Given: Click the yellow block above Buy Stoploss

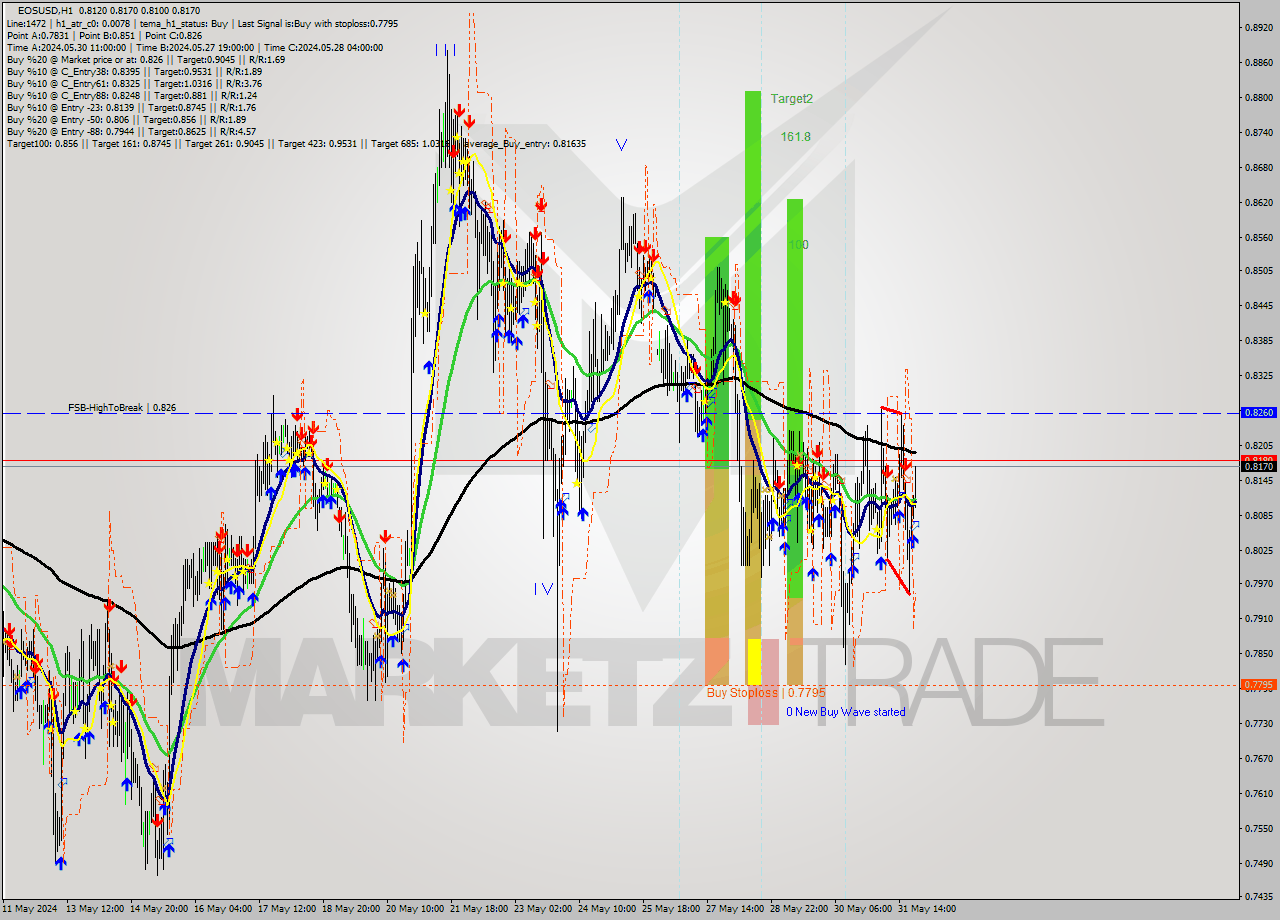Looking at the screenshot, I should pyautogui.click(x=754, y=661).
